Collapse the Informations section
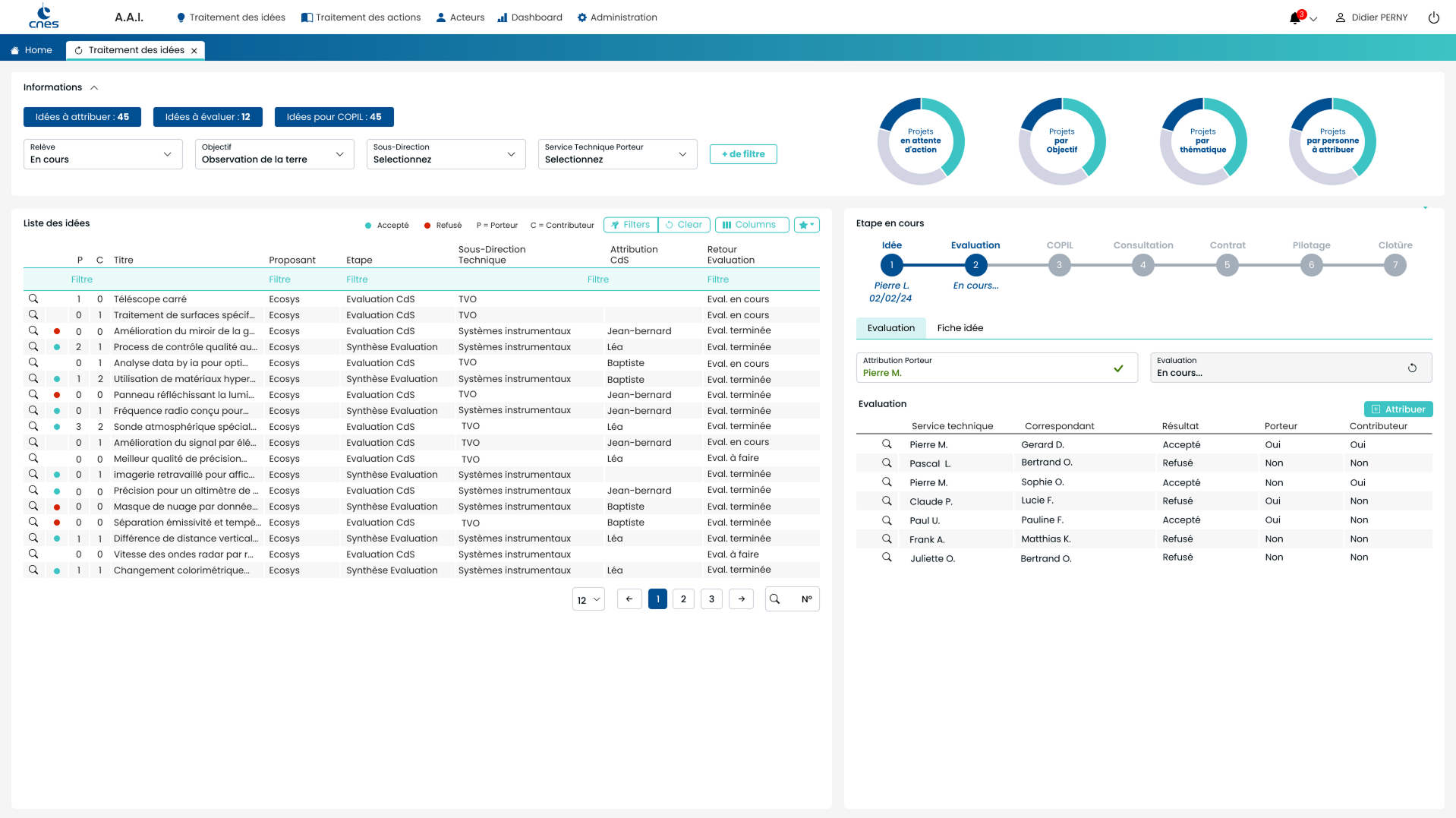 pos(94,88)
